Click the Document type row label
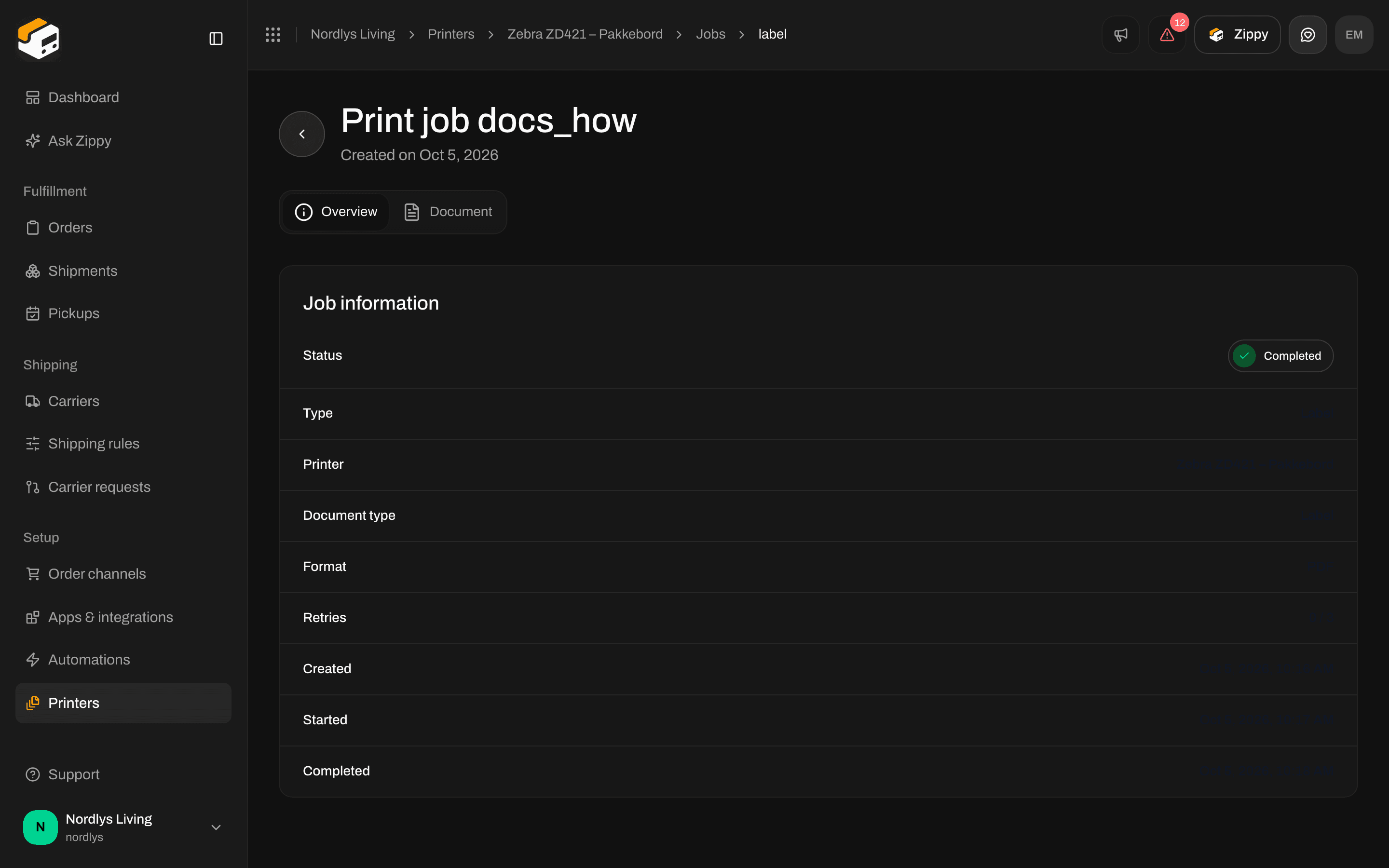Screen dimensions: 1389x868 click(349, 515)
